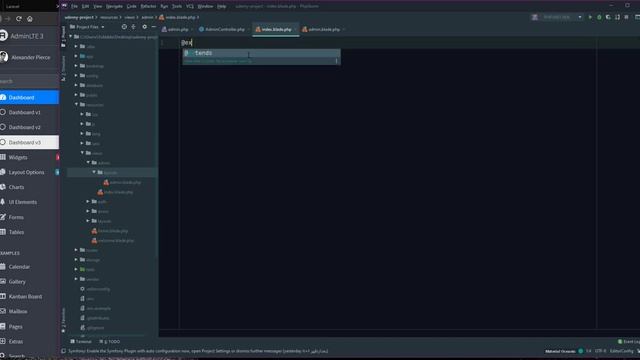Click the AdminLTE sidebar search field
Viewport: 640px width, 360px height.
(29, 81)
